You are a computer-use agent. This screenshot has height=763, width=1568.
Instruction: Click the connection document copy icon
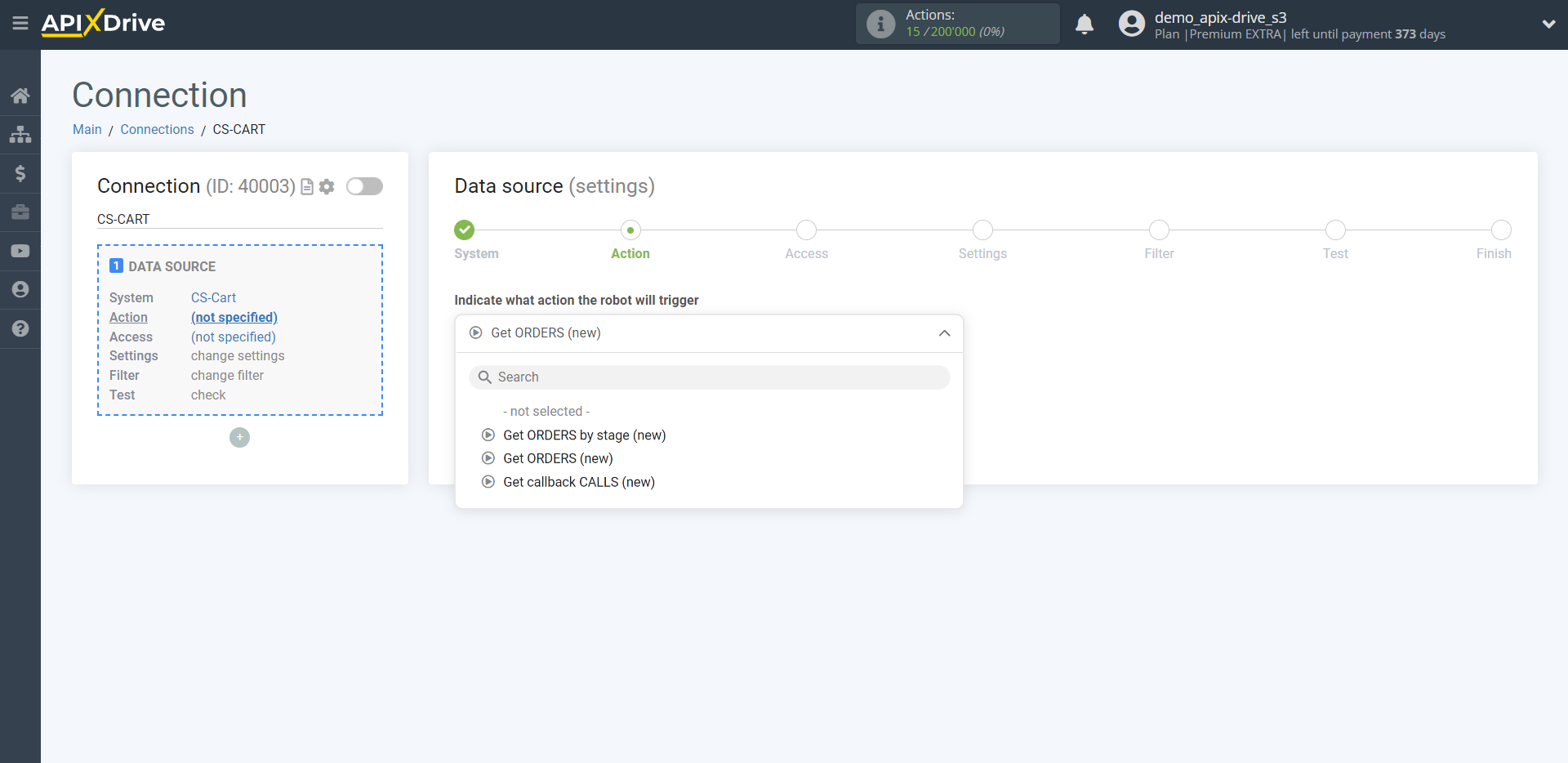(x=307, y=187)
